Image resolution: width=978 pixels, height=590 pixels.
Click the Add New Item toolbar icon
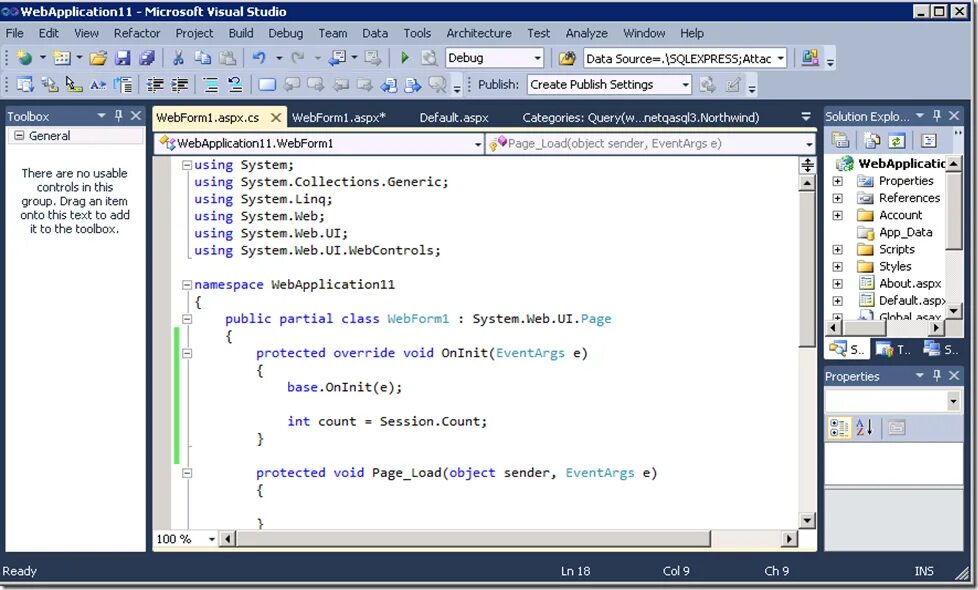62,58
